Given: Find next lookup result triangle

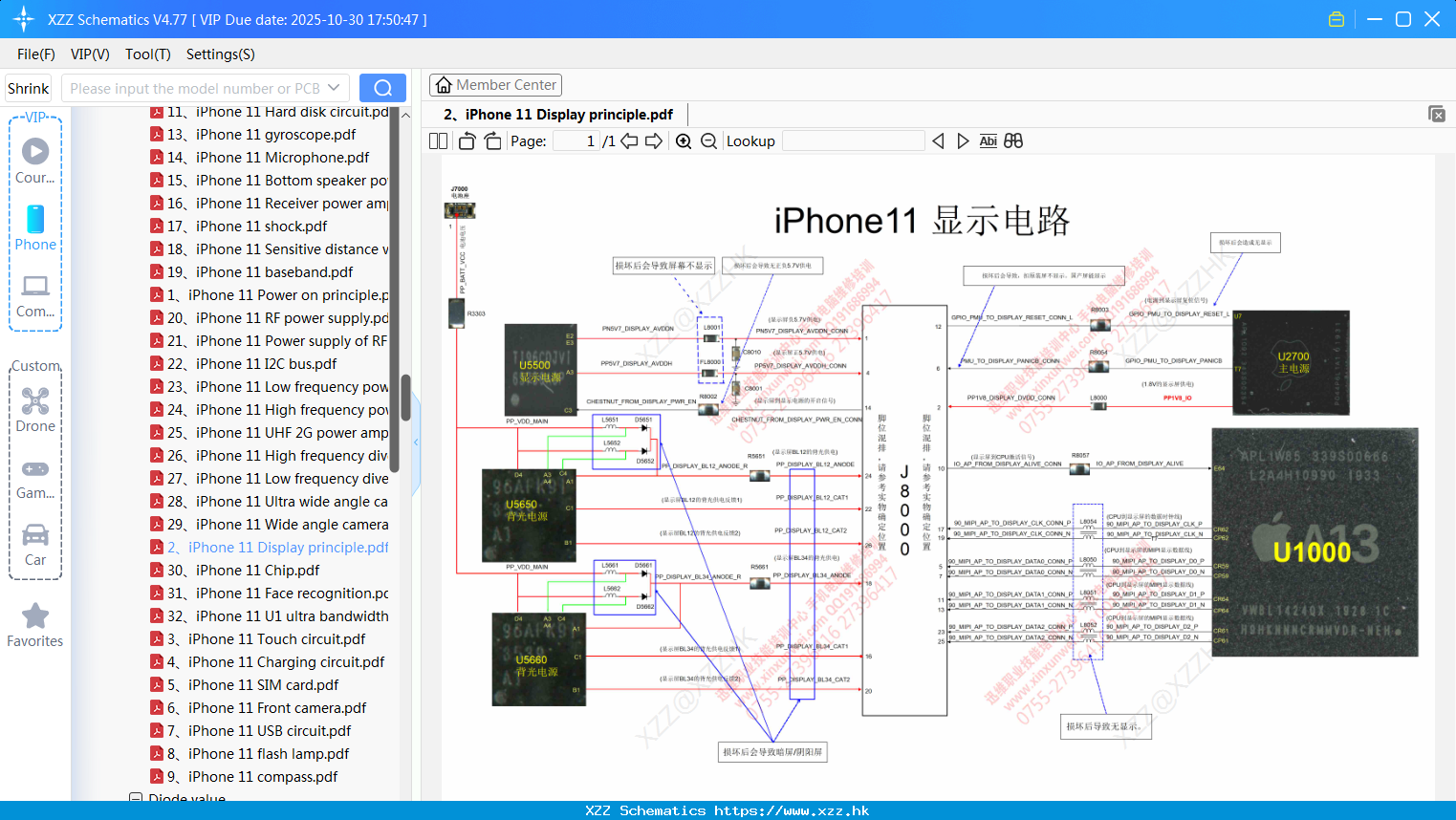Looking at the screenshot, I should pyautogui.click(x=963, y=141).
